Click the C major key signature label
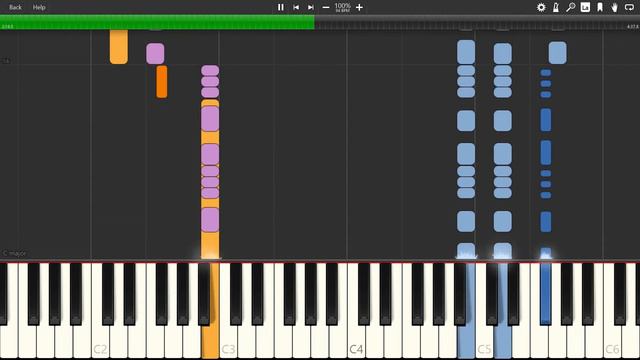640x360 pixels. (x=15, y=253)
